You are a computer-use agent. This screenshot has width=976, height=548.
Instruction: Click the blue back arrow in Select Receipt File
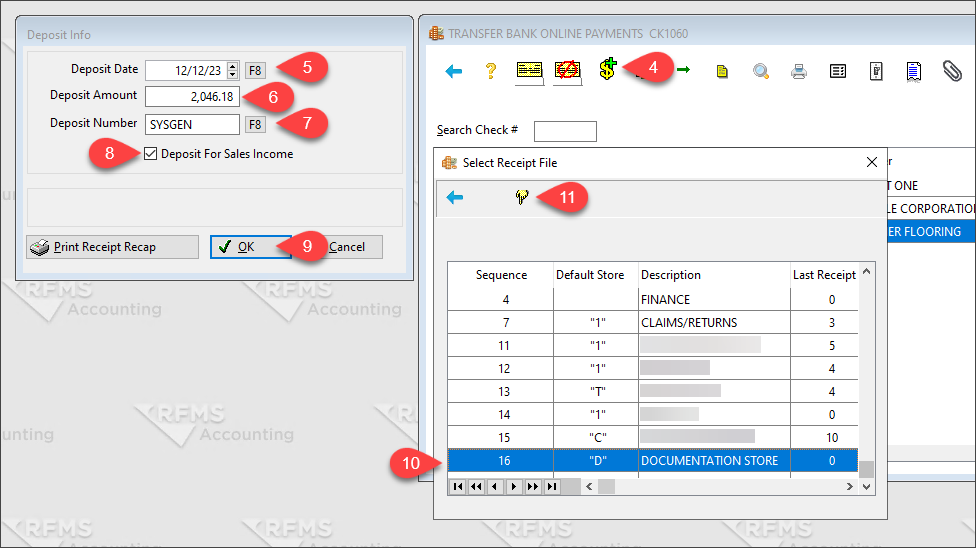(x=455, y=198)
